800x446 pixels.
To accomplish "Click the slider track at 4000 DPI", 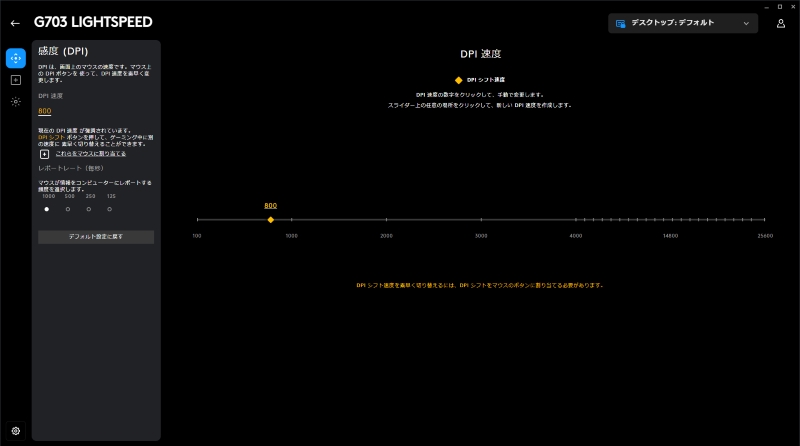I will (x=576, y=219).
